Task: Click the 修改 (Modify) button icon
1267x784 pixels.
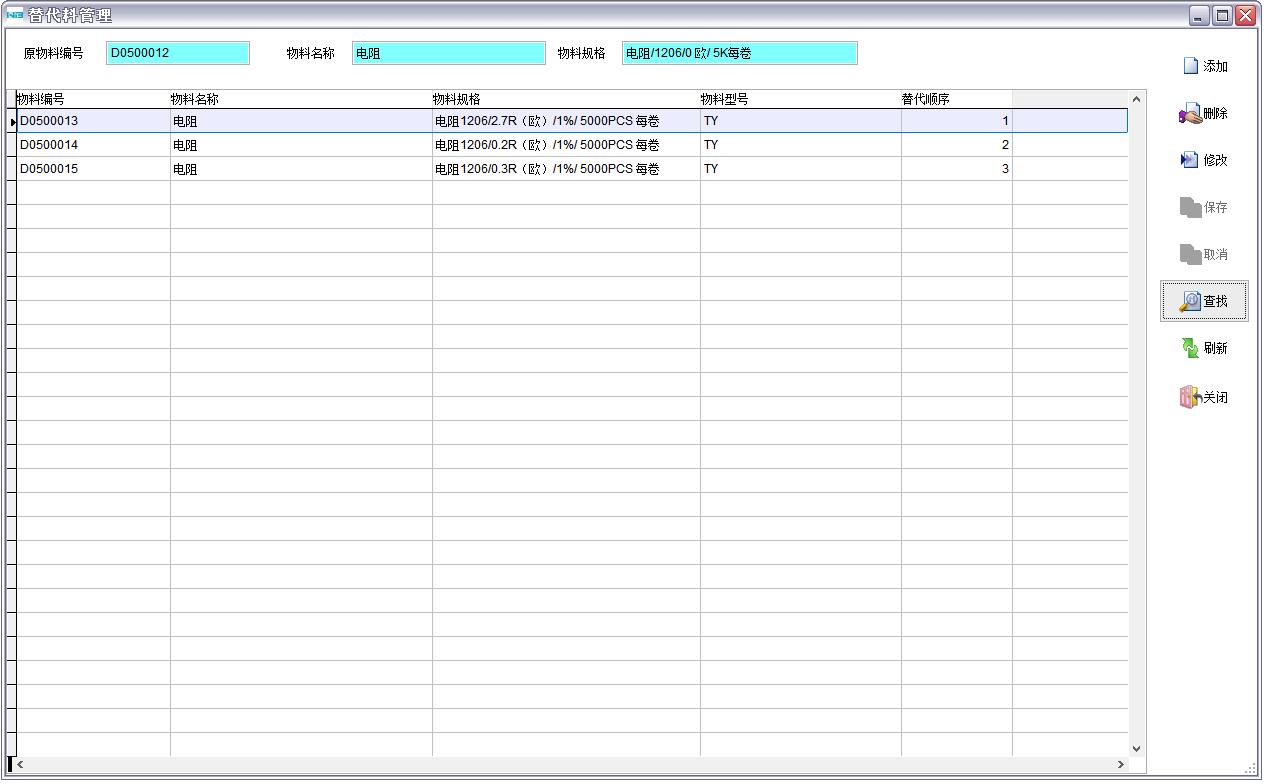Action: point(1190,160)
